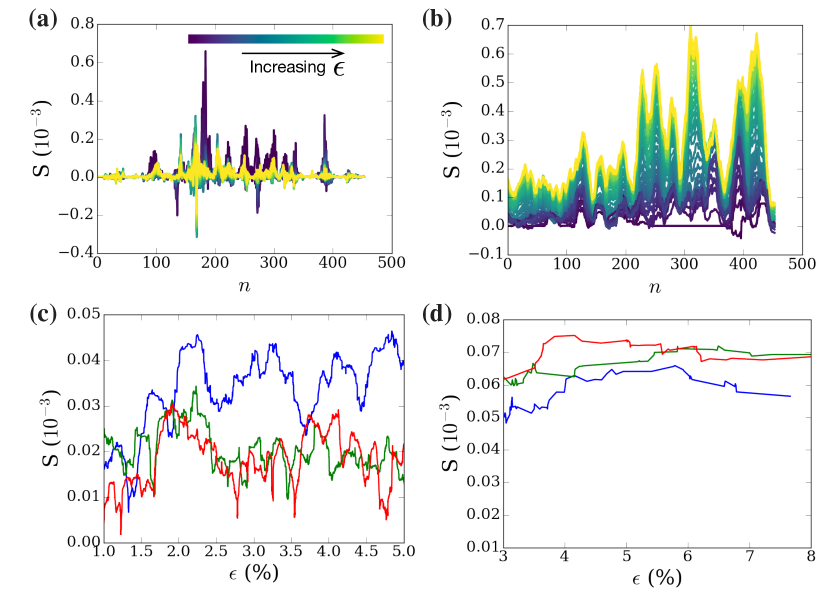Click the purple-to-yellow colorbar in panel (a)

tap(286, 39)
